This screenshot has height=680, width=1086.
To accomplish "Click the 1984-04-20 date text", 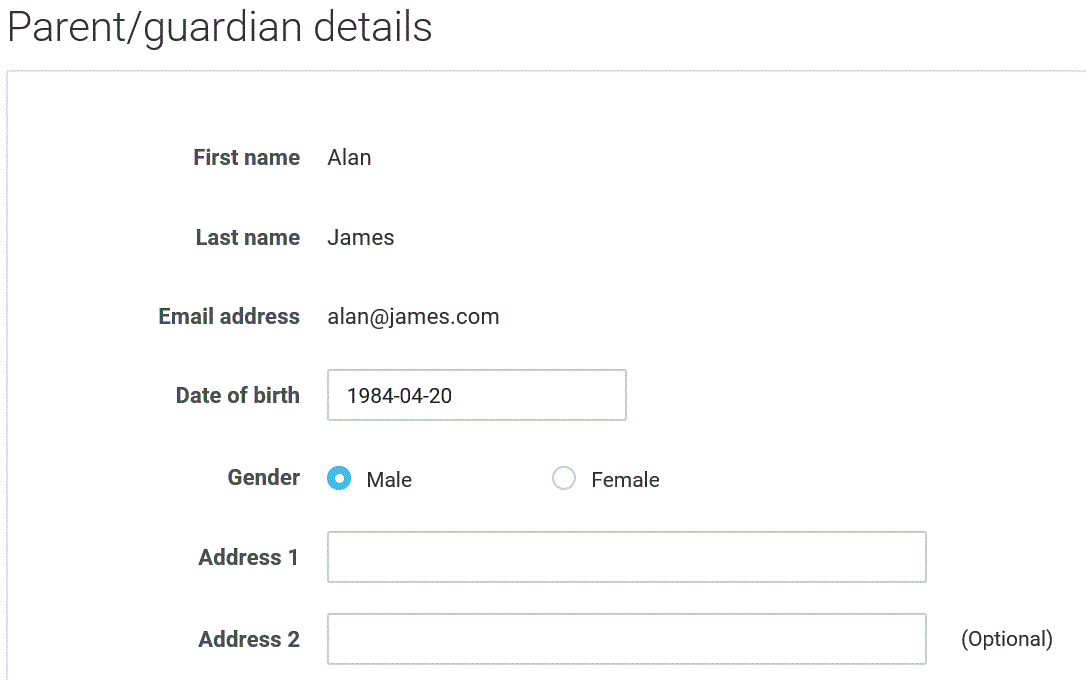I will (399, 396).
